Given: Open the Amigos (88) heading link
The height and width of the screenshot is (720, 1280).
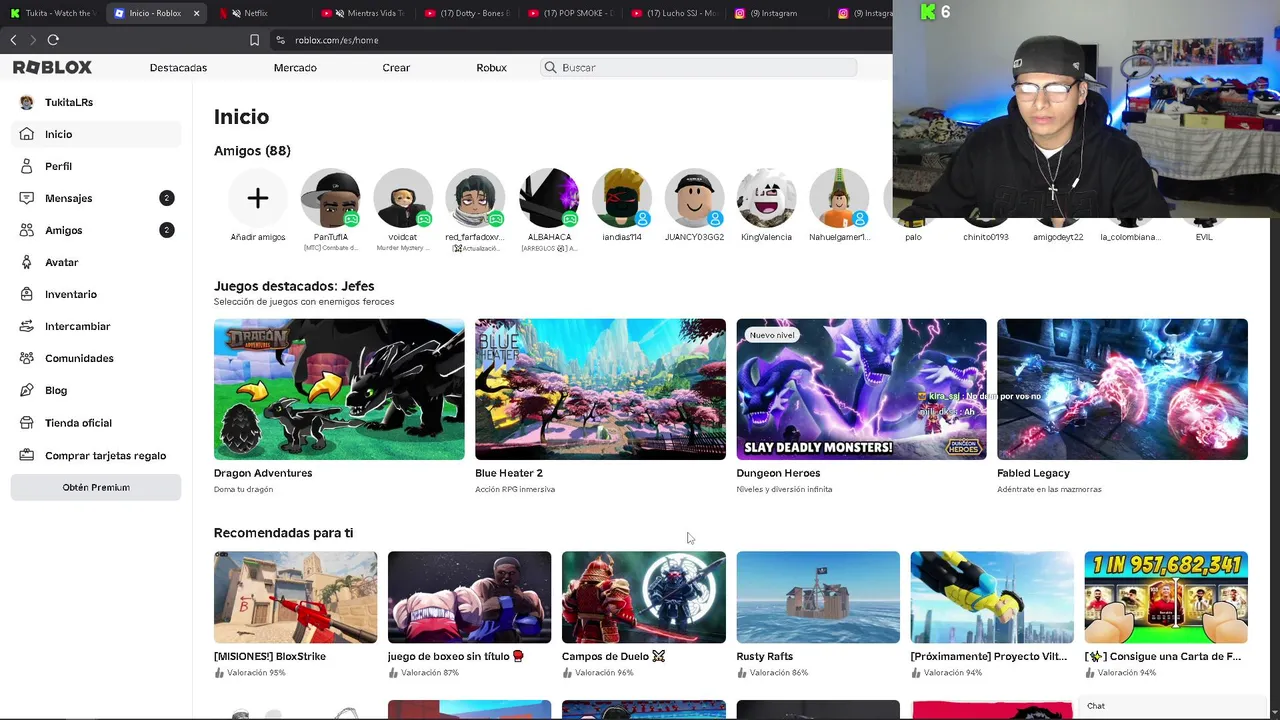Looking at the screenshot, I should (x=252, y=151).
